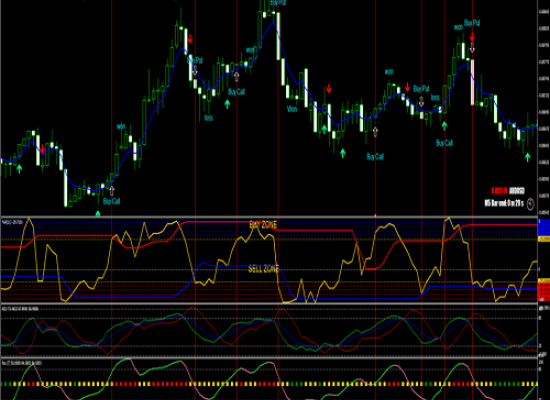Click the leftmost Buy Call text label
The image size is (550, 400).
tap(112, 201)
